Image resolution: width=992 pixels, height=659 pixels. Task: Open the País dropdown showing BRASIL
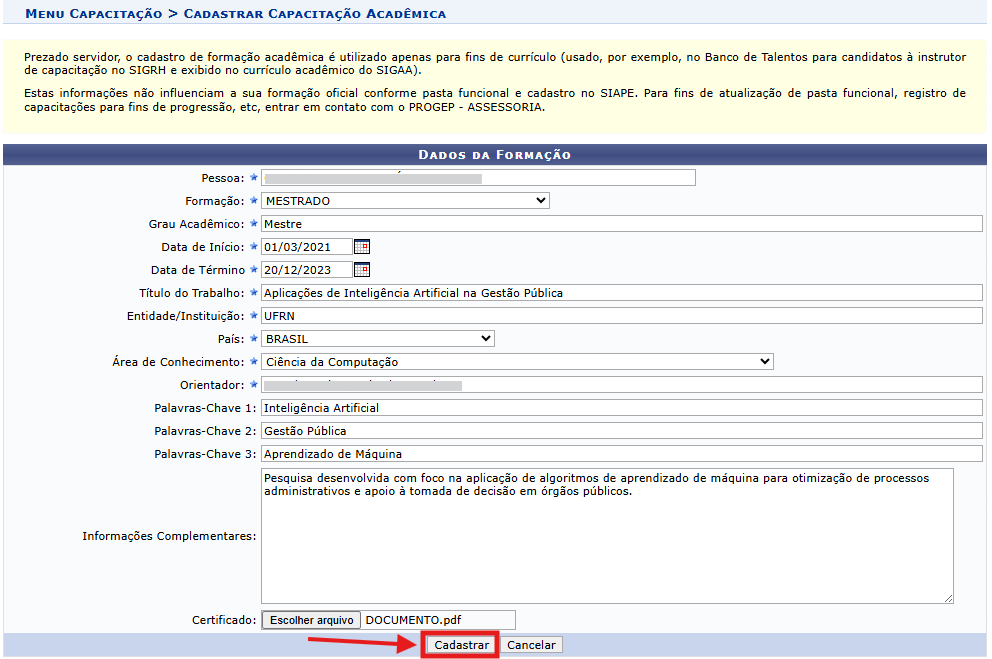(x=378, y=339)
